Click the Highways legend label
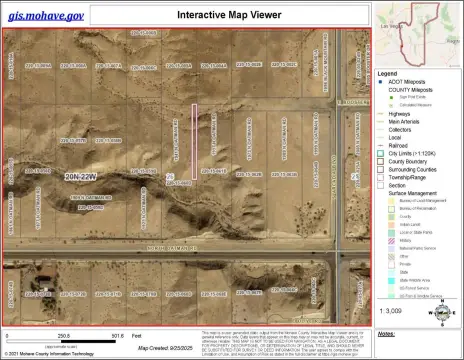Image resolution: width=464 pixels, height=360 pixels. click(399, 114)
